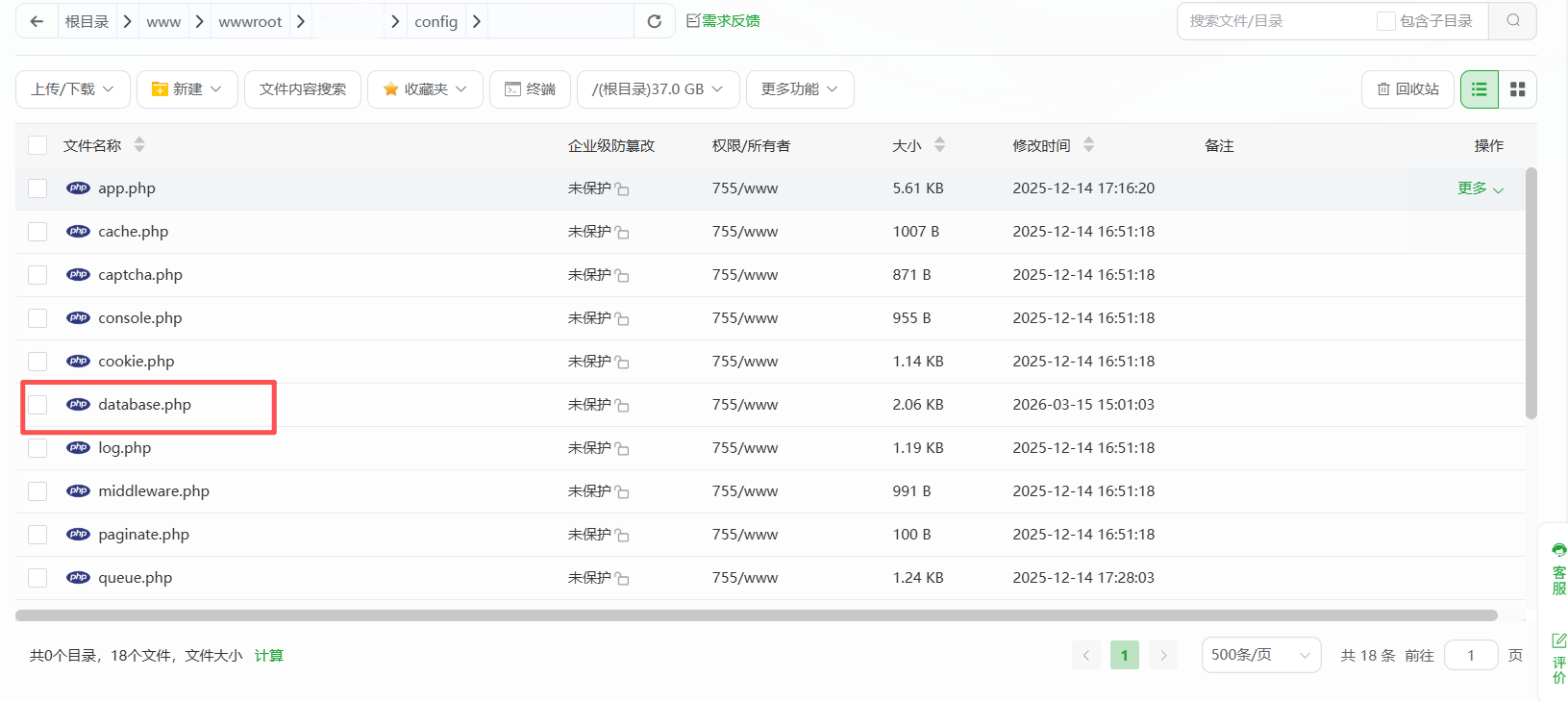This screenshot has height=702, width=1568.
Task: Toggle the select-all files checkbox
Action: point(37,145)
